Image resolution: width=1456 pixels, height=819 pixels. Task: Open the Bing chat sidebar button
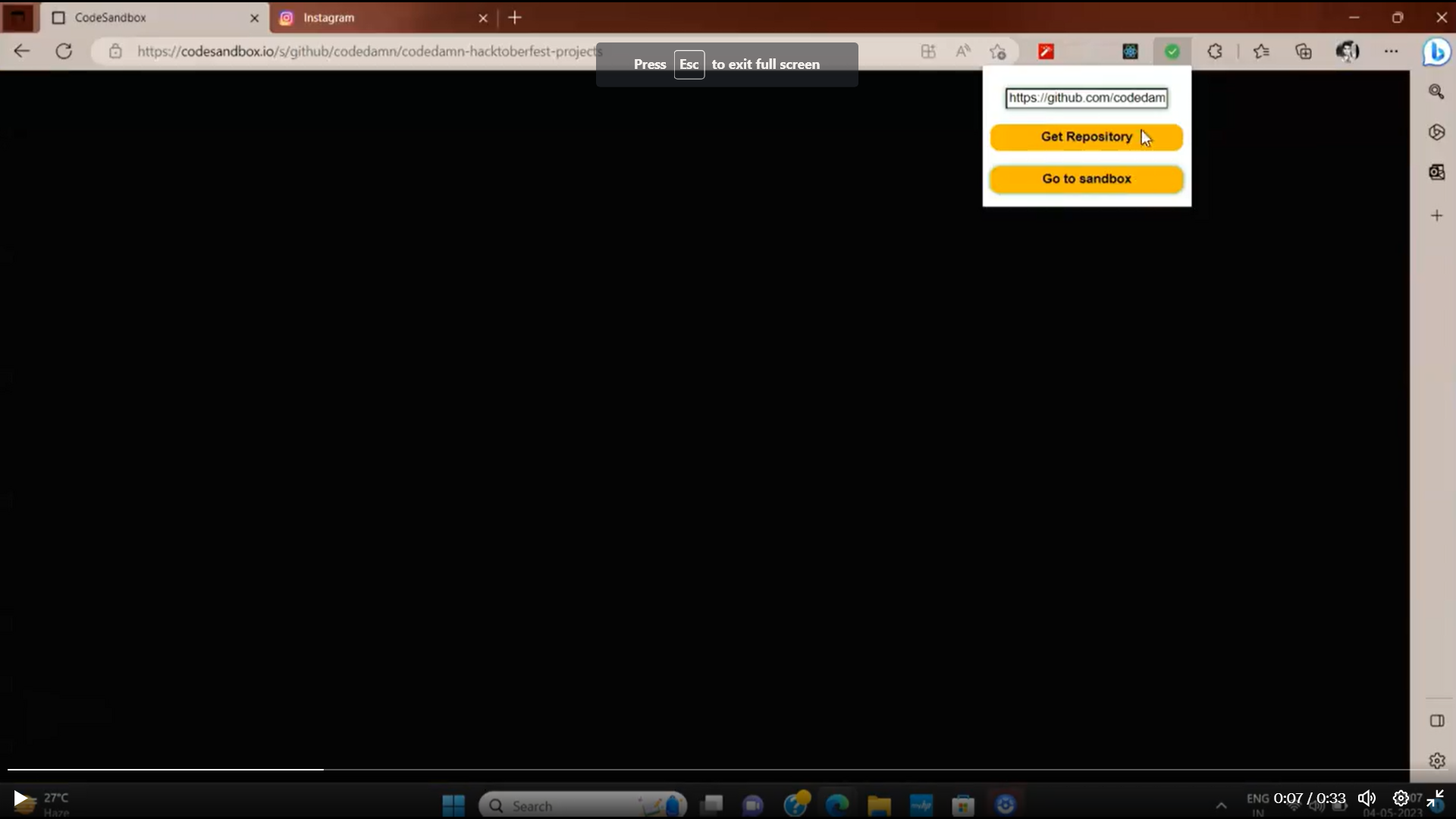(x=1436, y=52)
